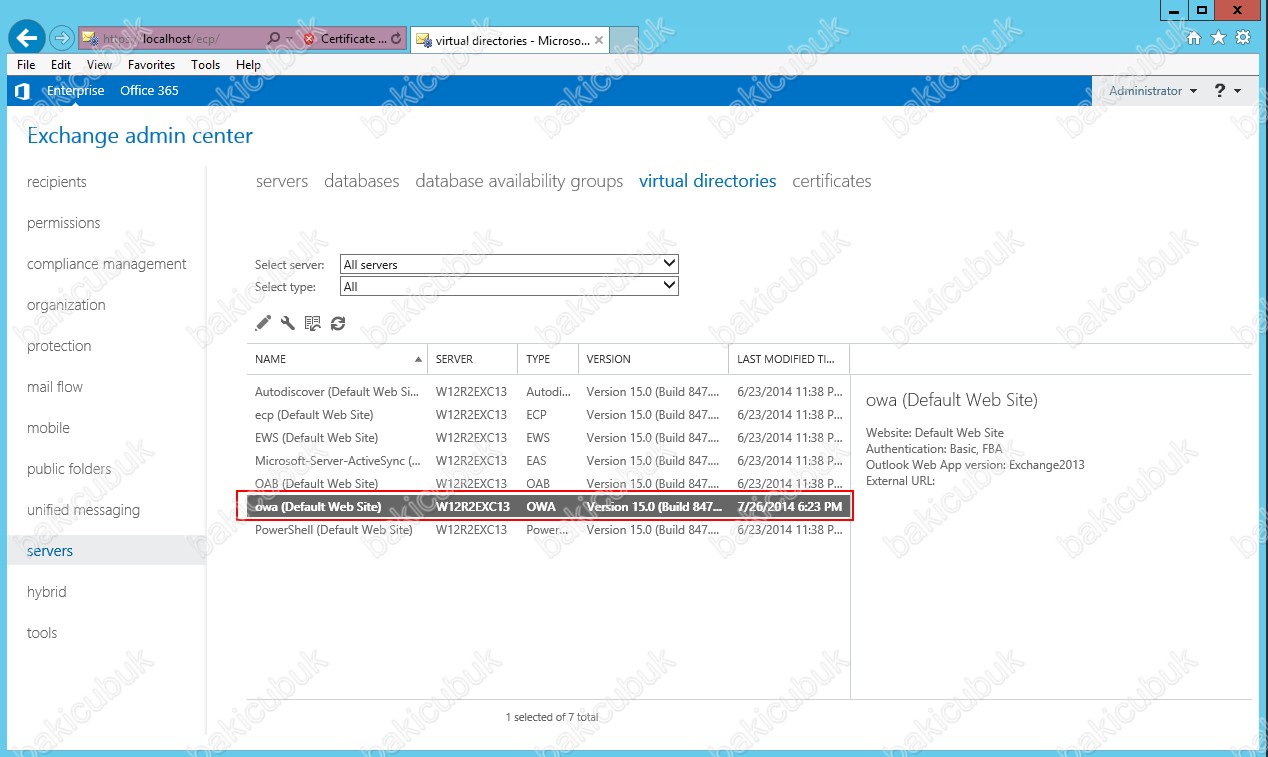The height and width of the screenshot is (757, 1268).
Task: Select servers in the left navigation
Action: (x=106, y=551)
